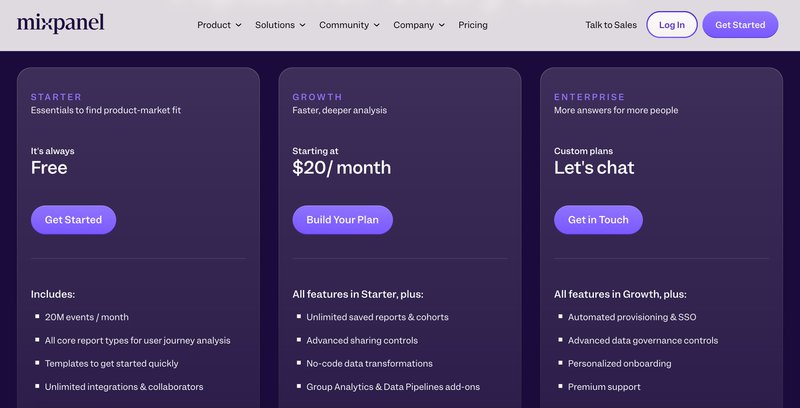800x408 pixels.
Task: Click Build Your Plan on Growth
Action: 342,220
